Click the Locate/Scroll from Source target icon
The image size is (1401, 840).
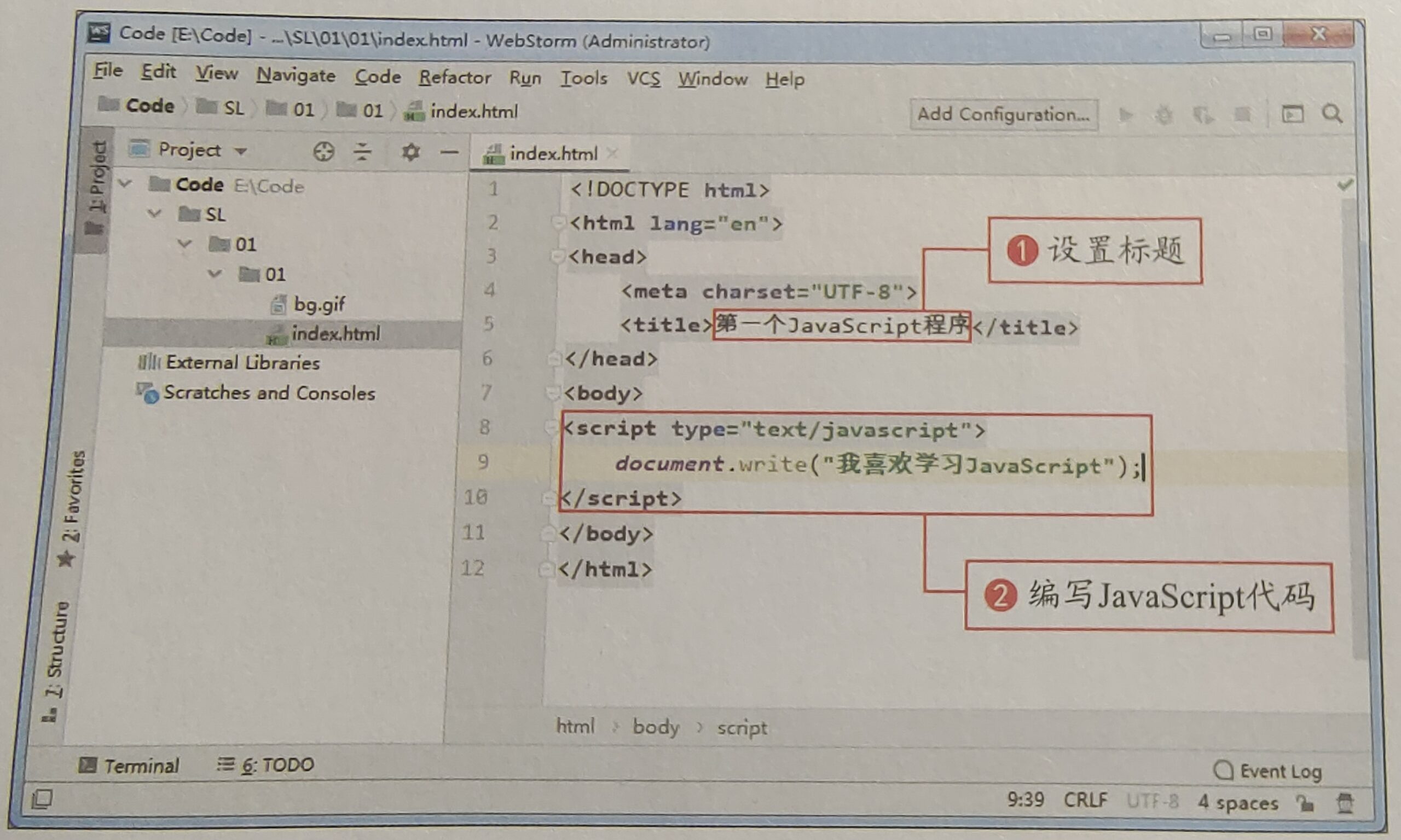(323, 152)
